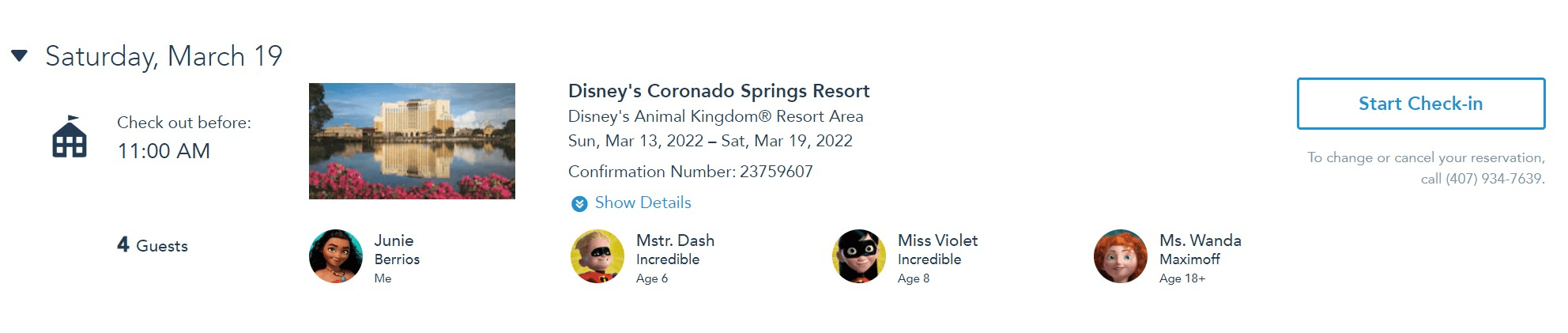Select guest name Miss Violet Incredible
This screenshot has width=1568, height=333.
point(937,249)
